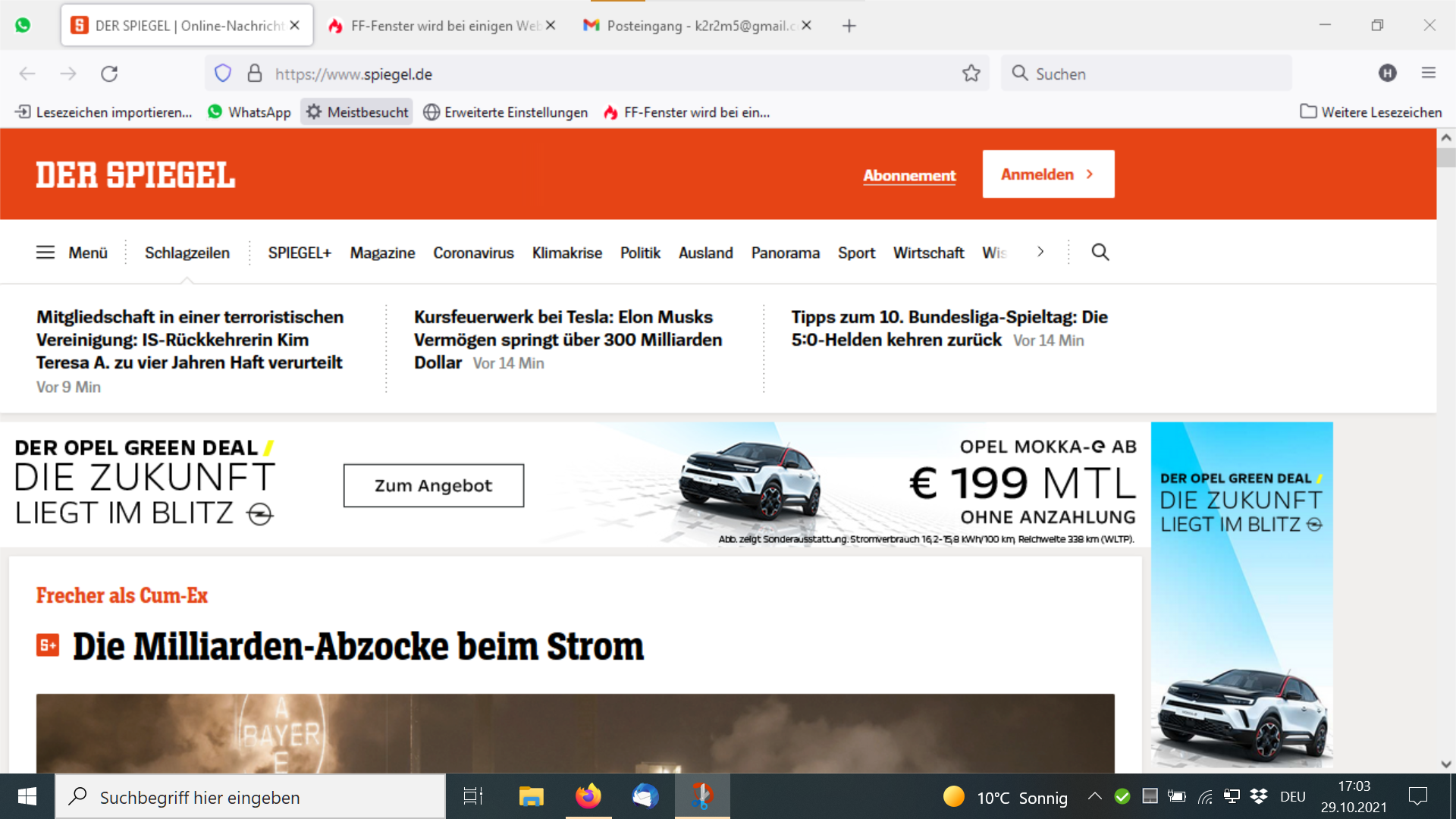Click the Zum Angebot ad button
Viewport: 1456px width, 819px height.
coord(434,485)
